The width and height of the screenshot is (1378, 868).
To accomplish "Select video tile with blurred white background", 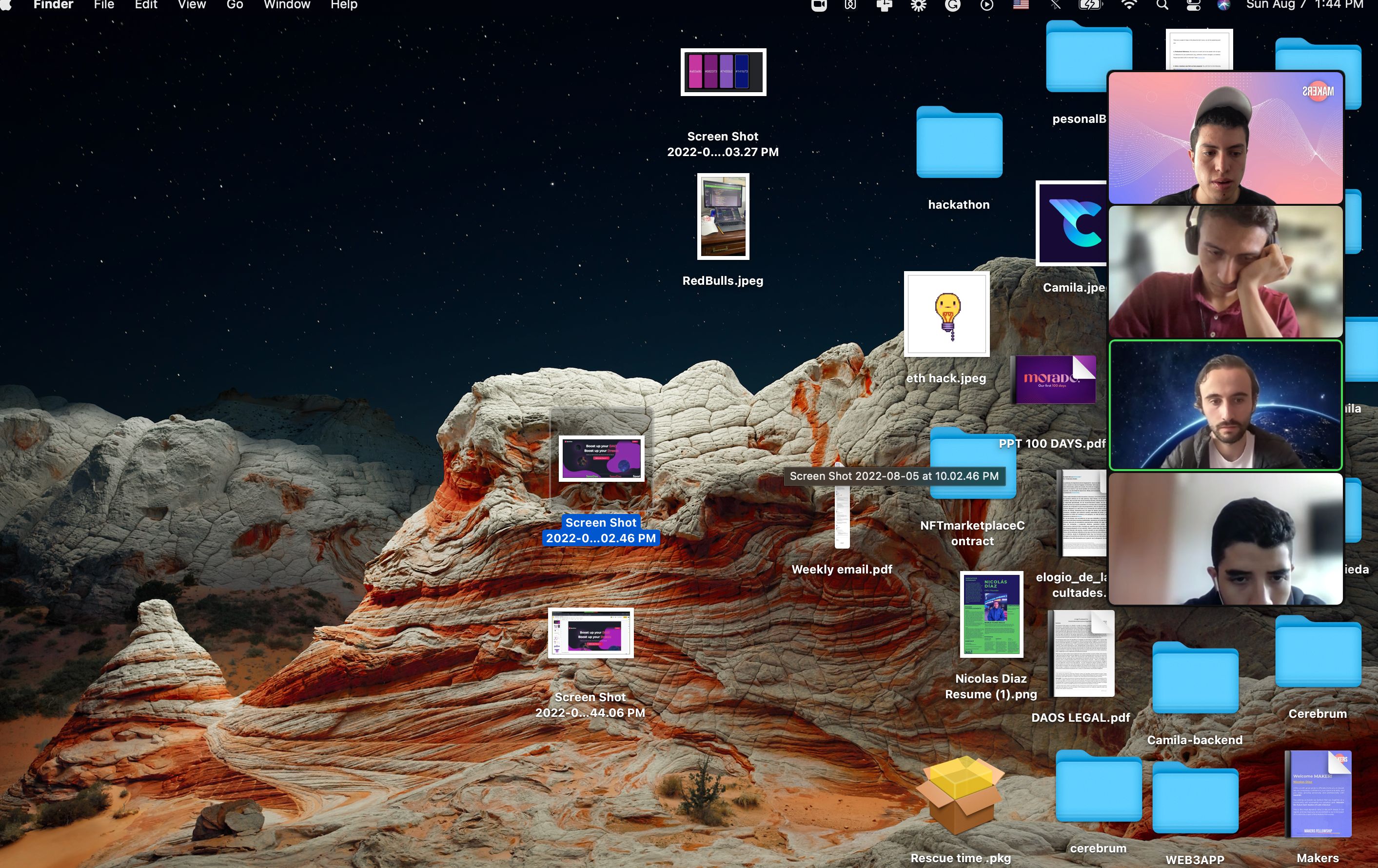I will [x=1225, y=539].
